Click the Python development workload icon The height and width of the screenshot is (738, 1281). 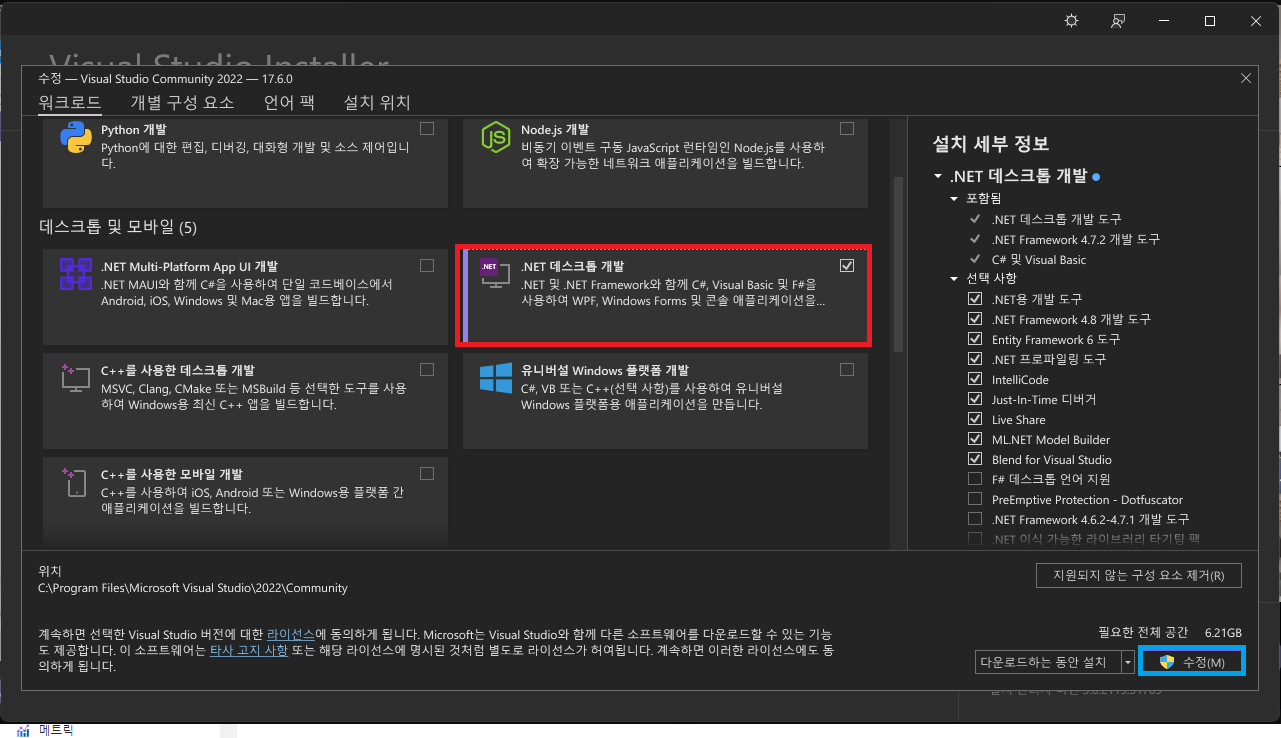pos(76,138)
